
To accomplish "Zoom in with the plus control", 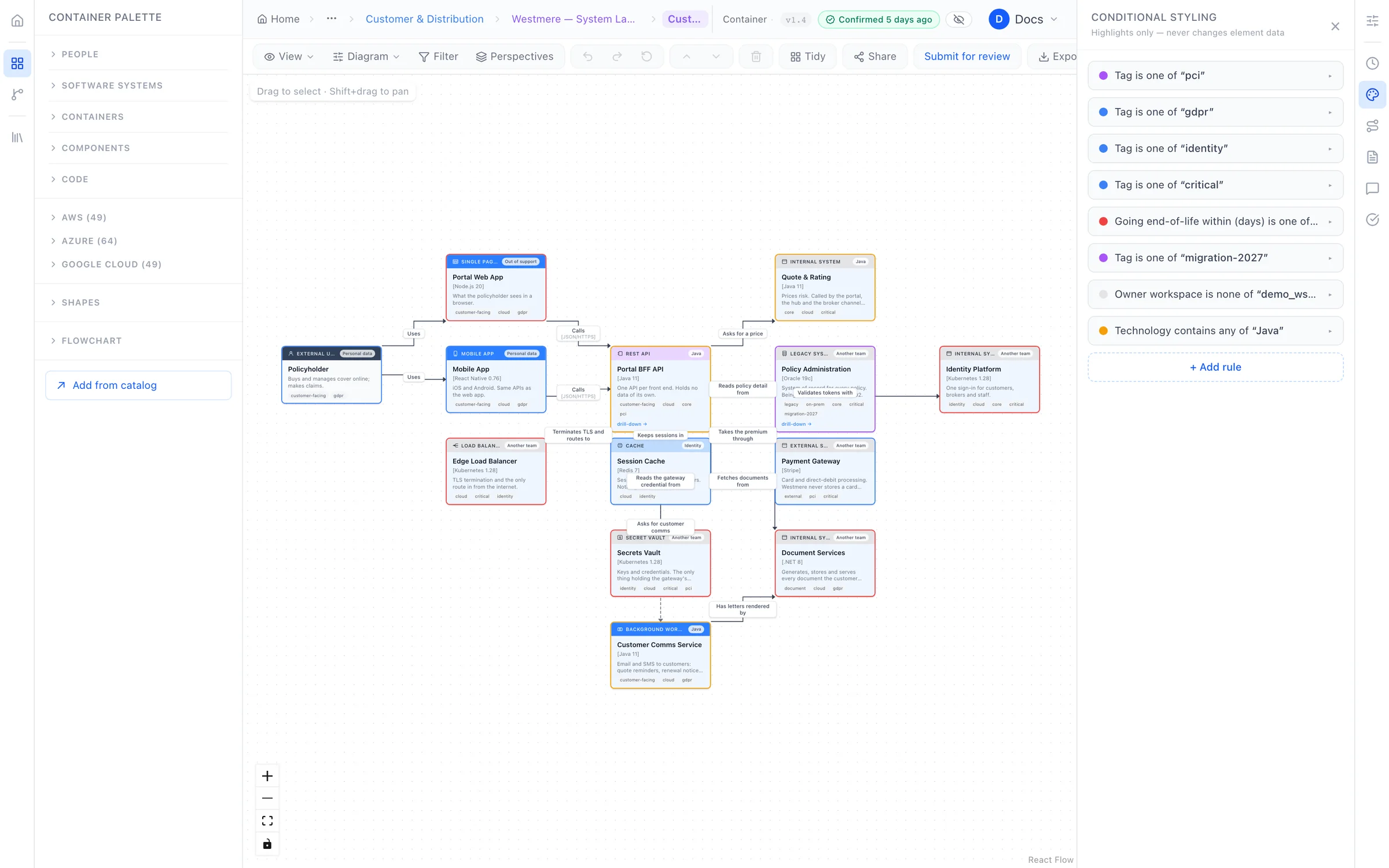I will point(267,776).
